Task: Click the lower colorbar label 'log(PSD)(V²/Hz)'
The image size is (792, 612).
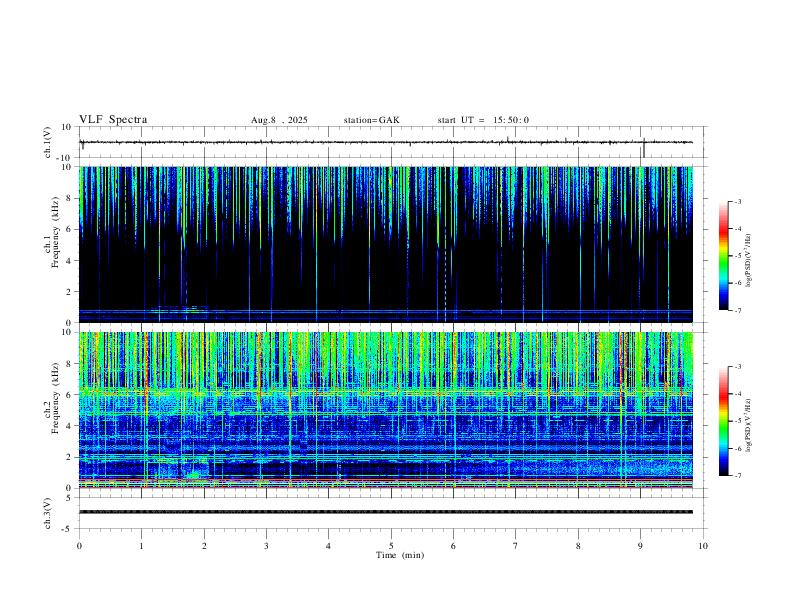Action: coord(749,425)
